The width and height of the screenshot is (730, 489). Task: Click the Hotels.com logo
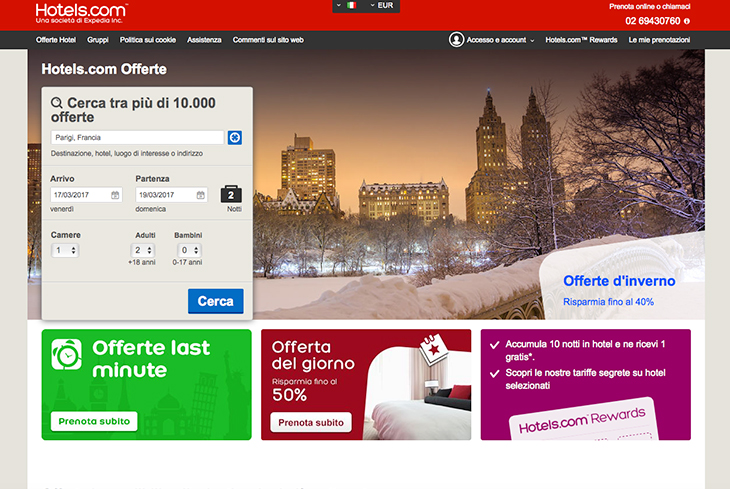(x=81, y=13)
